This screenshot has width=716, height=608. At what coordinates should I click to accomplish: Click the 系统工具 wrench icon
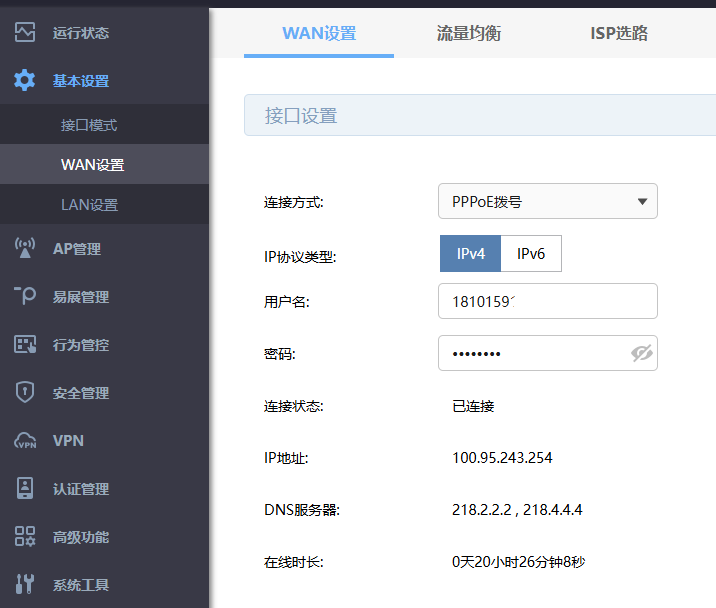pyautogui.click(x=25, y=585)
